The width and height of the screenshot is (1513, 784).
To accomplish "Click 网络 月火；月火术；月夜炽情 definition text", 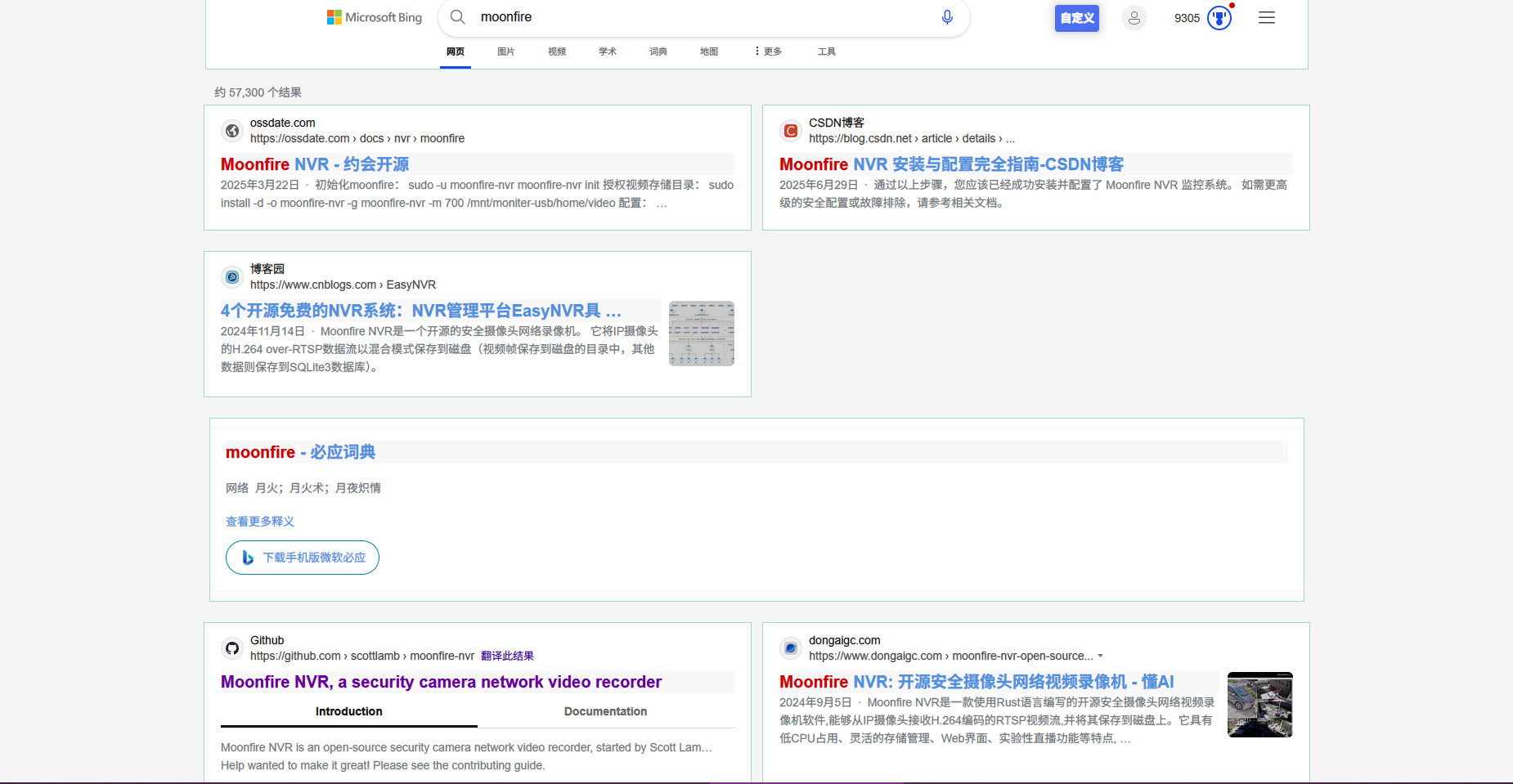I will pyautogui.click(x=303, y=488).
